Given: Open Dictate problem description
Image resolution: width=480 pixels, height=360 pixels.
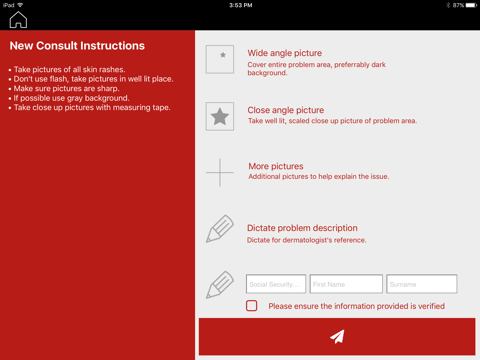Looking at the screenshot, I should [x=302, y=228].
